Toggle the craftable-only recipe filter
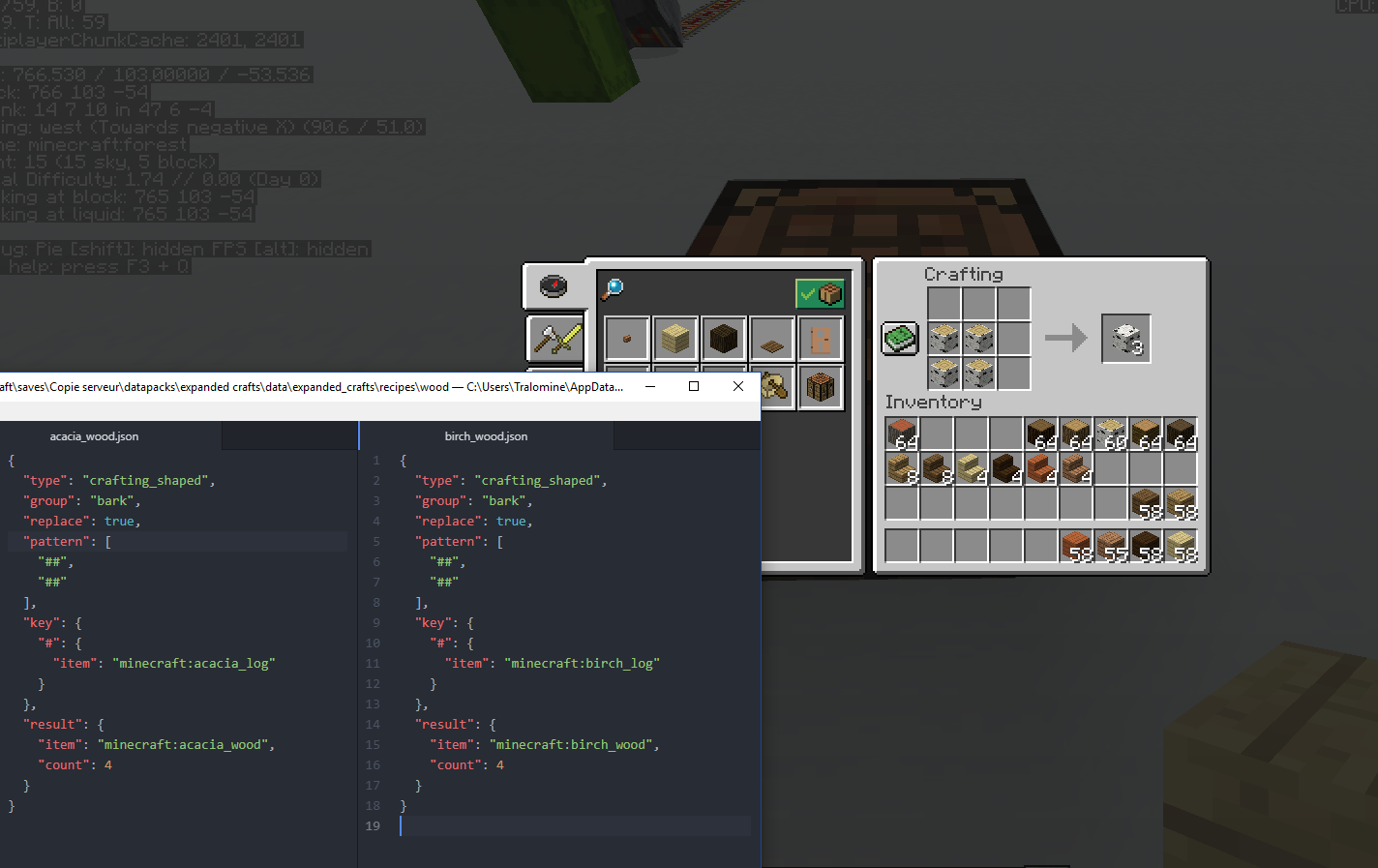 pyautogui.click(x=820, y=293)
